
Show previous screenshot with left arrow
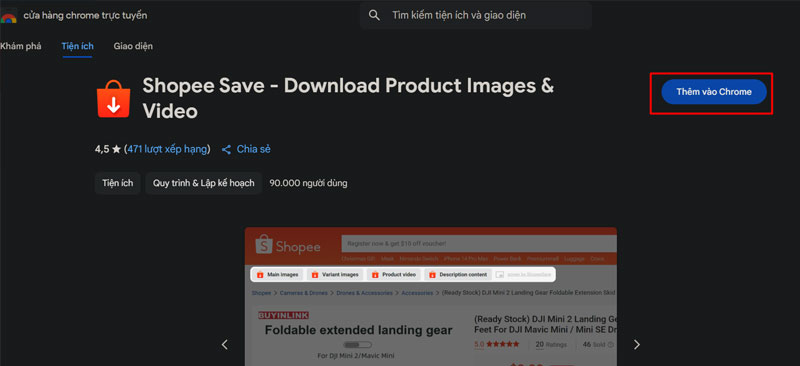pos(225,345)
